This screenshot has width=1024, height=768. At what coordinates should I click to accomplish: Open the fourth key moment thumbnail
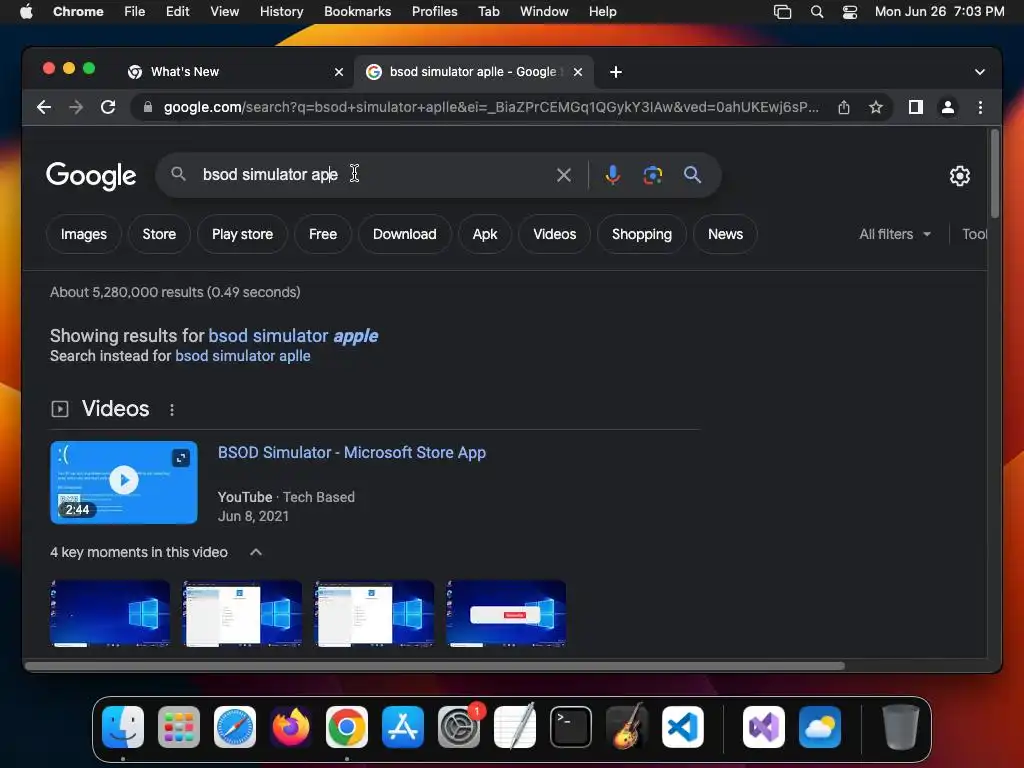506,613
